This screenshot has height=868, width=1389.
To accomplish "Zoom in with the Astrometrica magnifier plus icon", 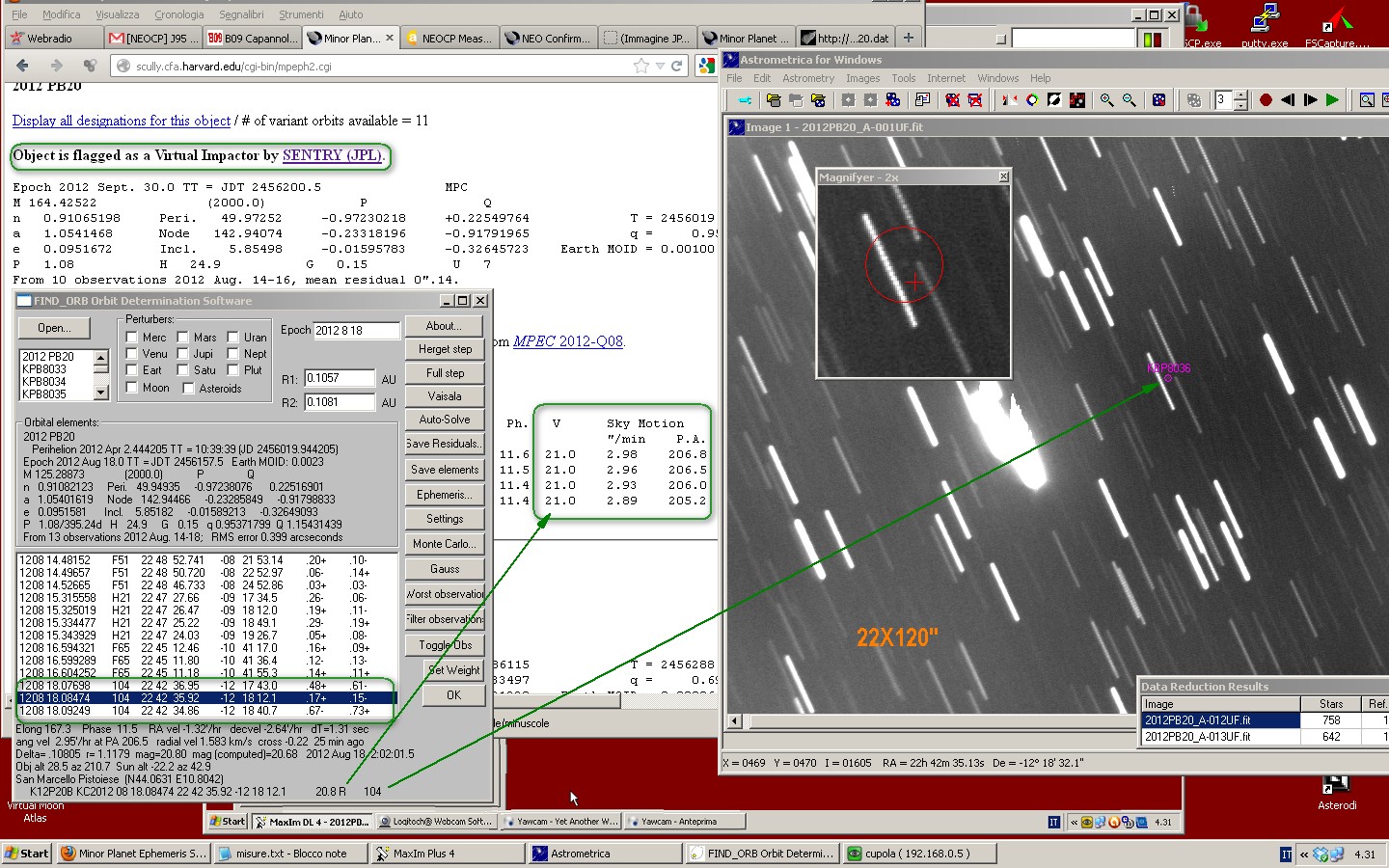I will 1106,100.
